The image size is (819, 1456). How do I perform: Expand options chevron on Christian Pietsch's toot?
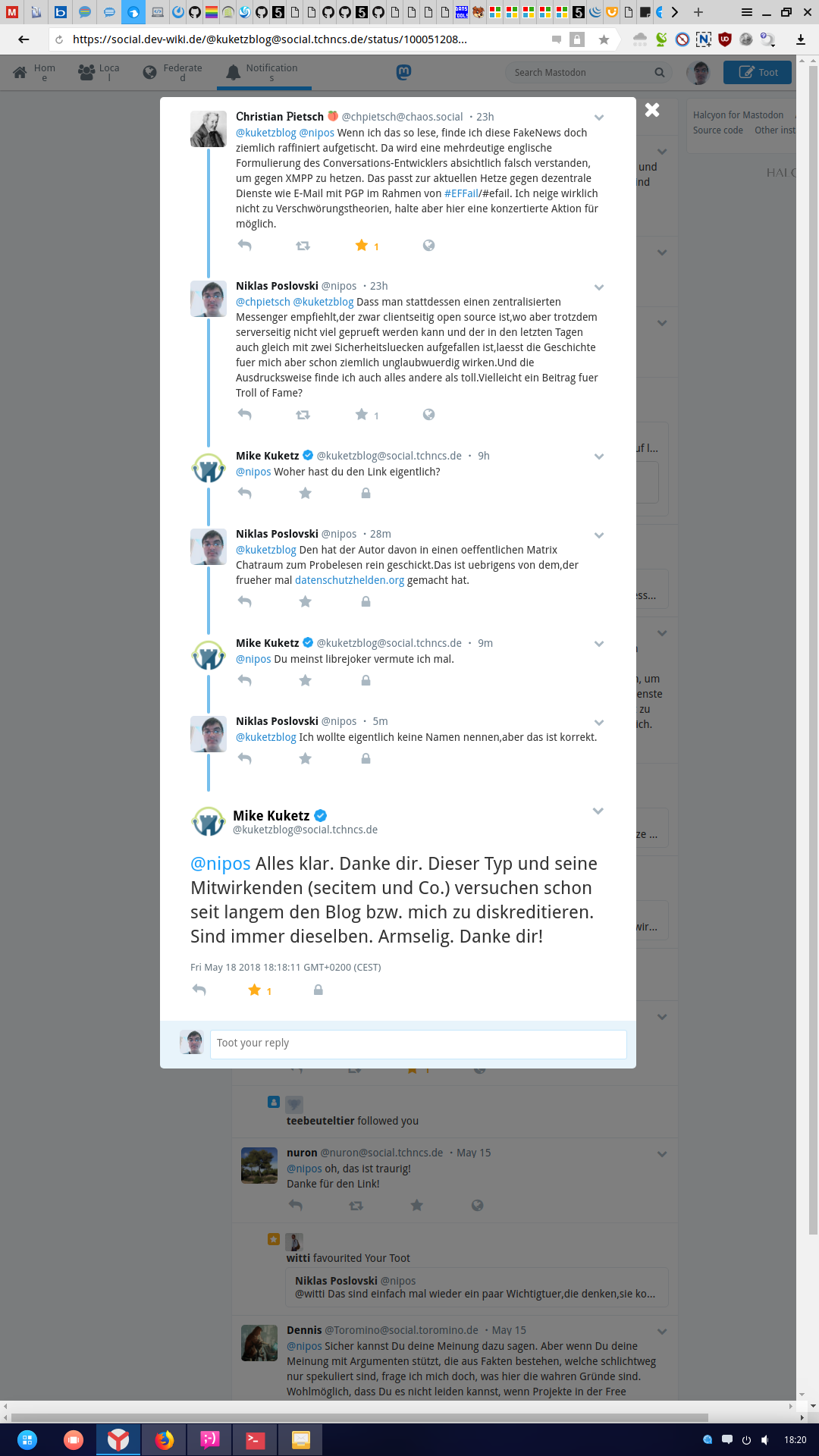pos(599,118)
